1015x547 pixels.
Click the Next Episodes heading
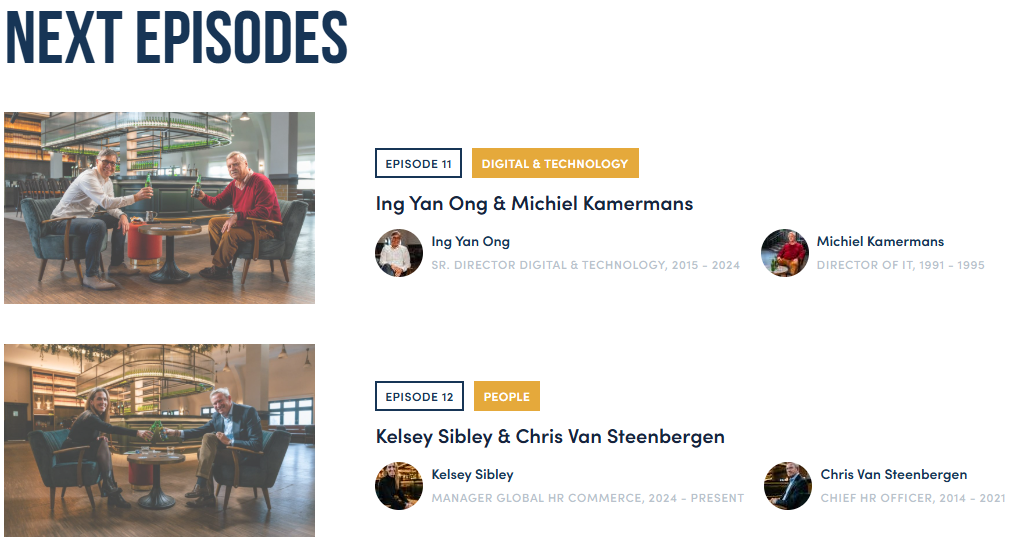pos(176,40)
